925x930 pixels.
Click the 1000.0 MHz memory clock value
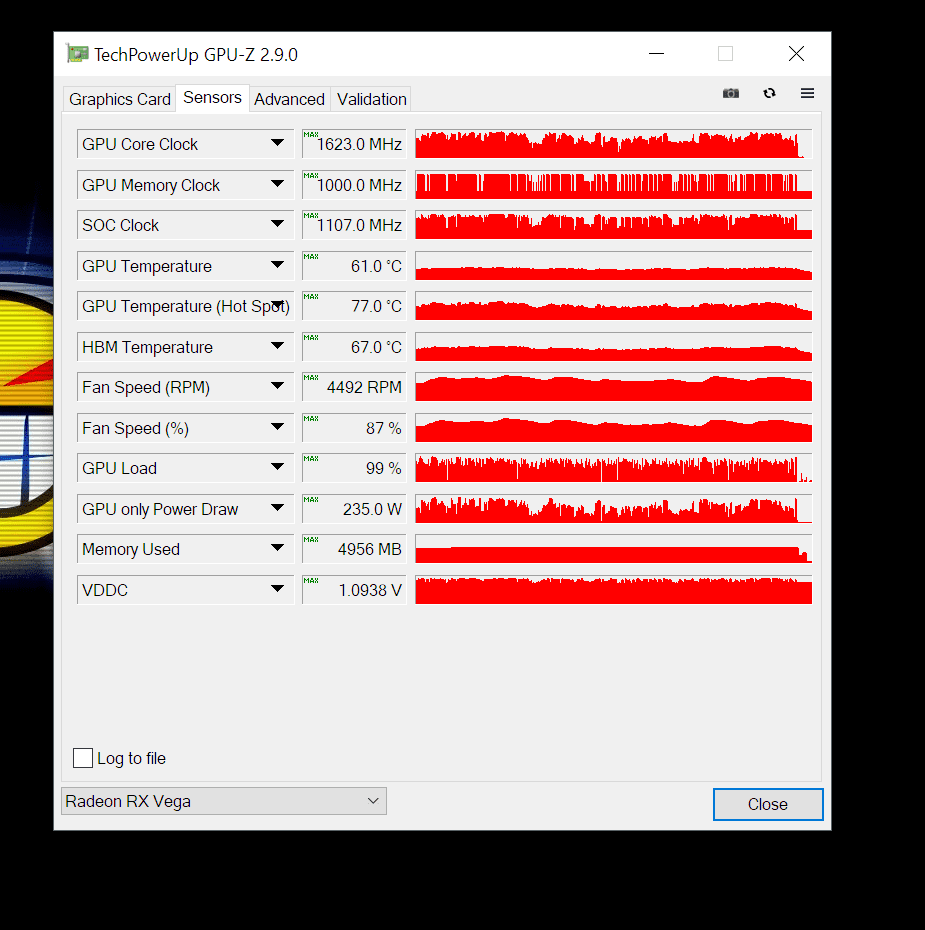[x=354, y=185]
